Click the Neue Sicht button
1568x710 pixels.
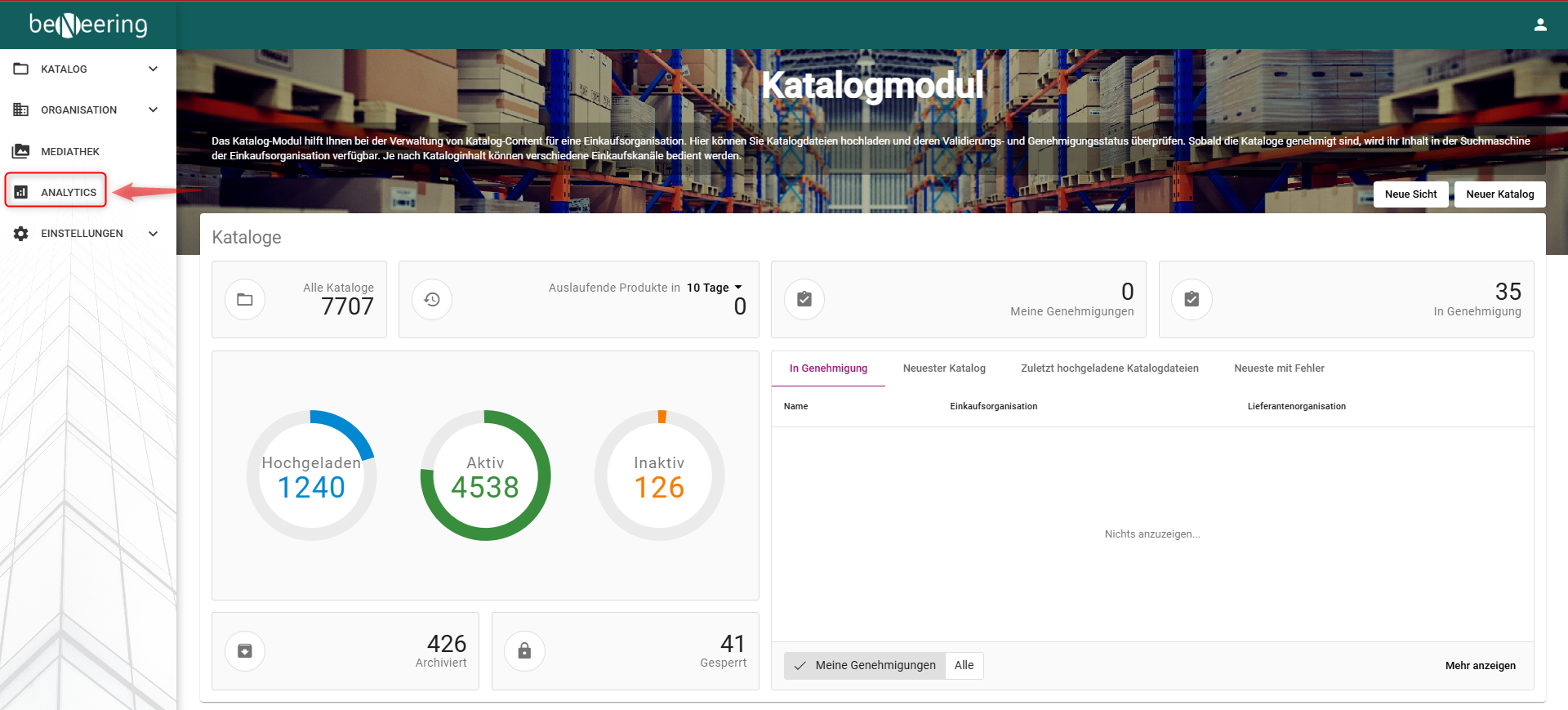(x=1411, y=194)
